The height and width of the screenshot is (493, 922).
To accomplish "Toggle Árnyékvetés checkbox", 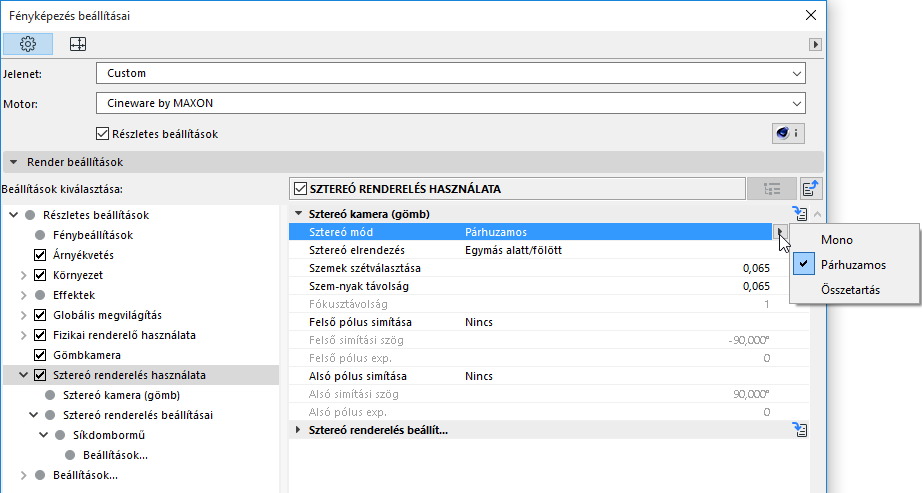I will coord(40,255).
